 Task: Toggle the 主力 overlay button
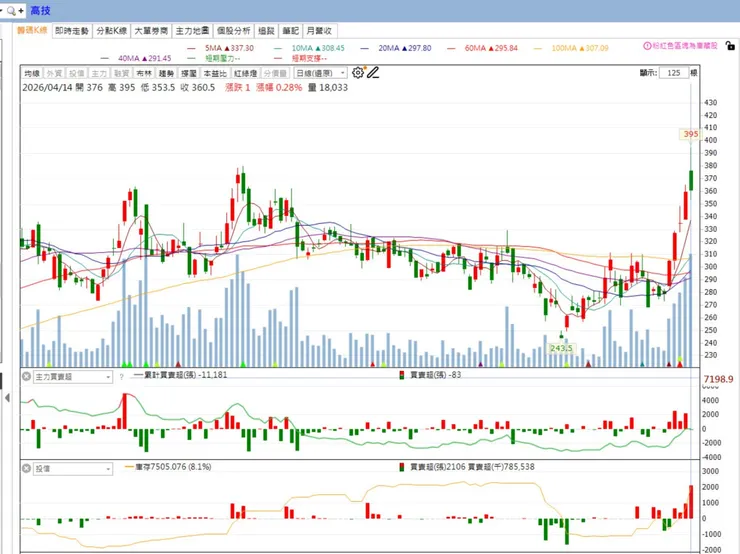point(99,73)
